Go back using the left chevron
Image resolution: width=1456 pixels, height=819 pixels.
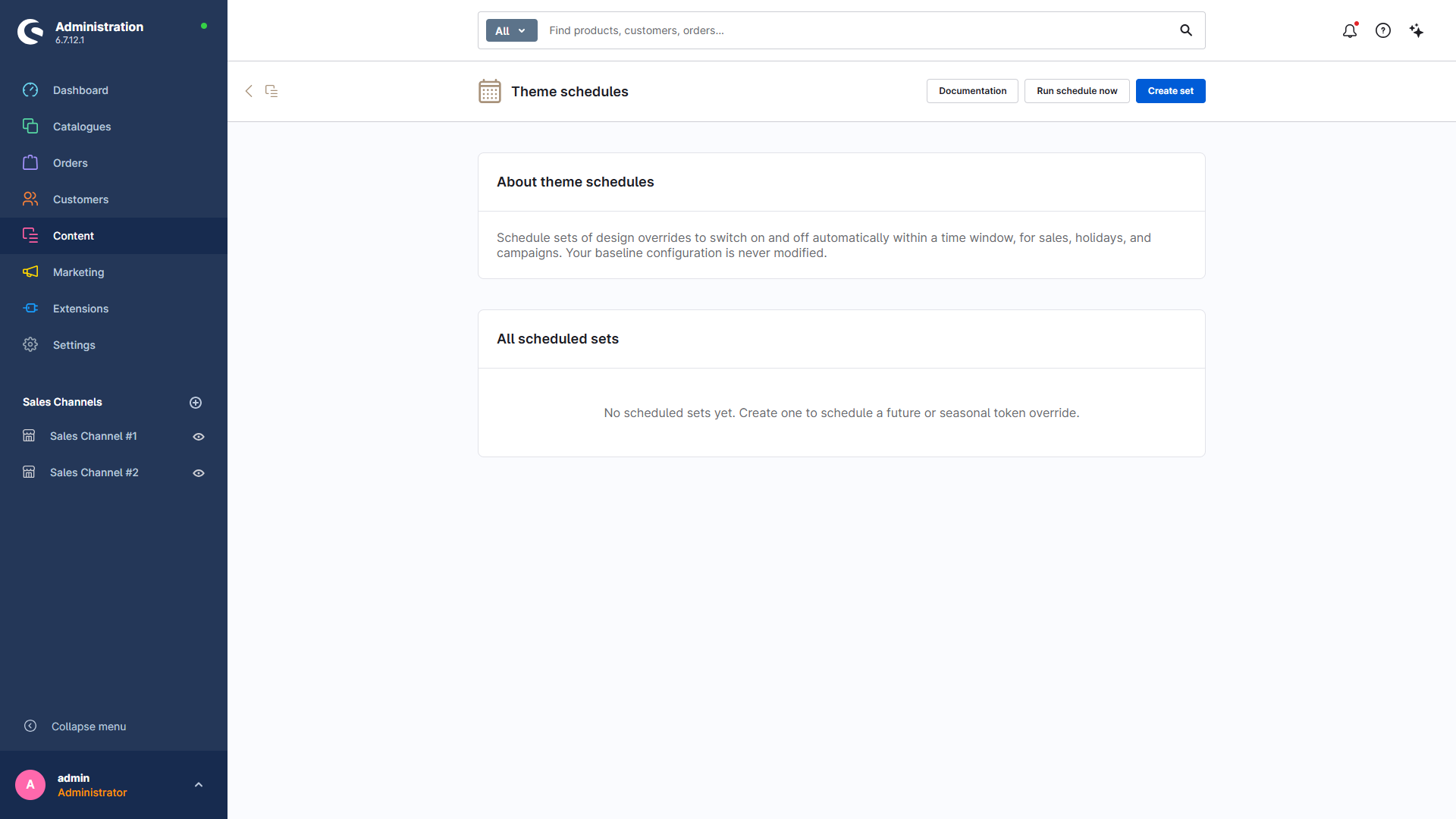click(249, 91)
